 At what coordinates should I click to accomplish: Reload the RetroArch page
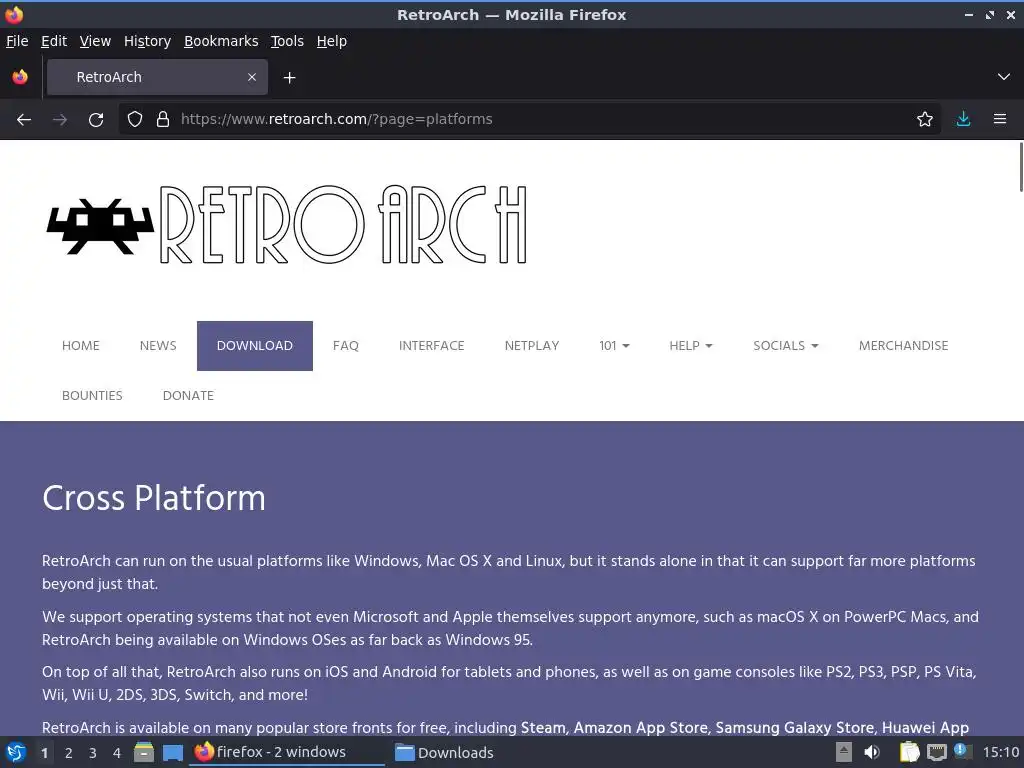[96, 120]
